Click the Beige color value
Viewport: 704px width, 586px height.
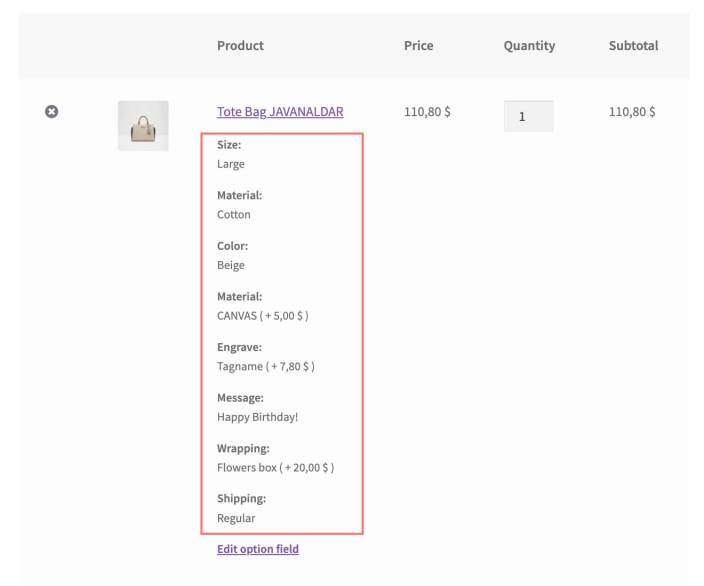pos(231,265)
